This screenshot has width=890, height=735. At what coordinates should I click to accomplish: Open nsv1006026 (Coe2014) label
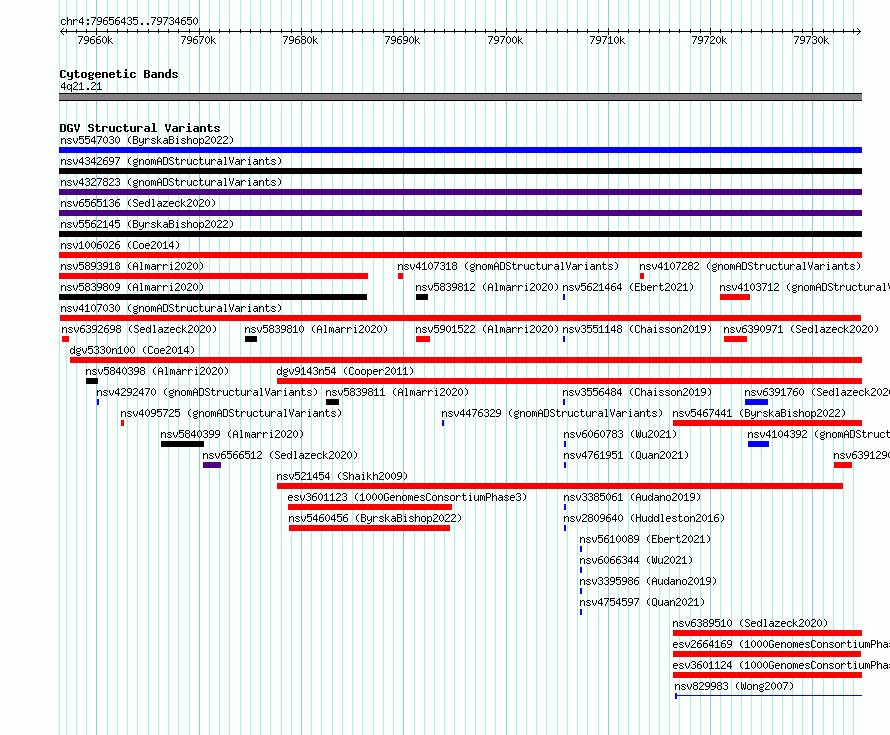(x=120, y=245)
